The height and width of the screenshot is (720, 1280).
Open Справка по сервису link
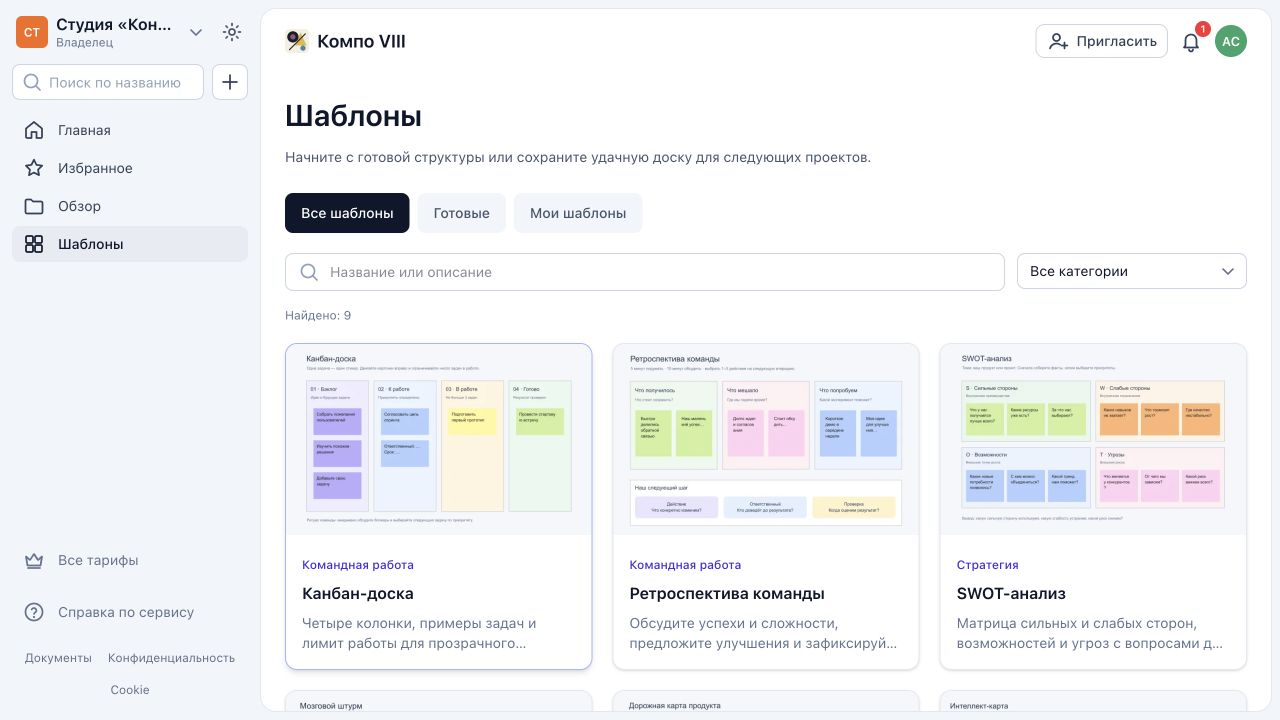[x=126, y=612]
